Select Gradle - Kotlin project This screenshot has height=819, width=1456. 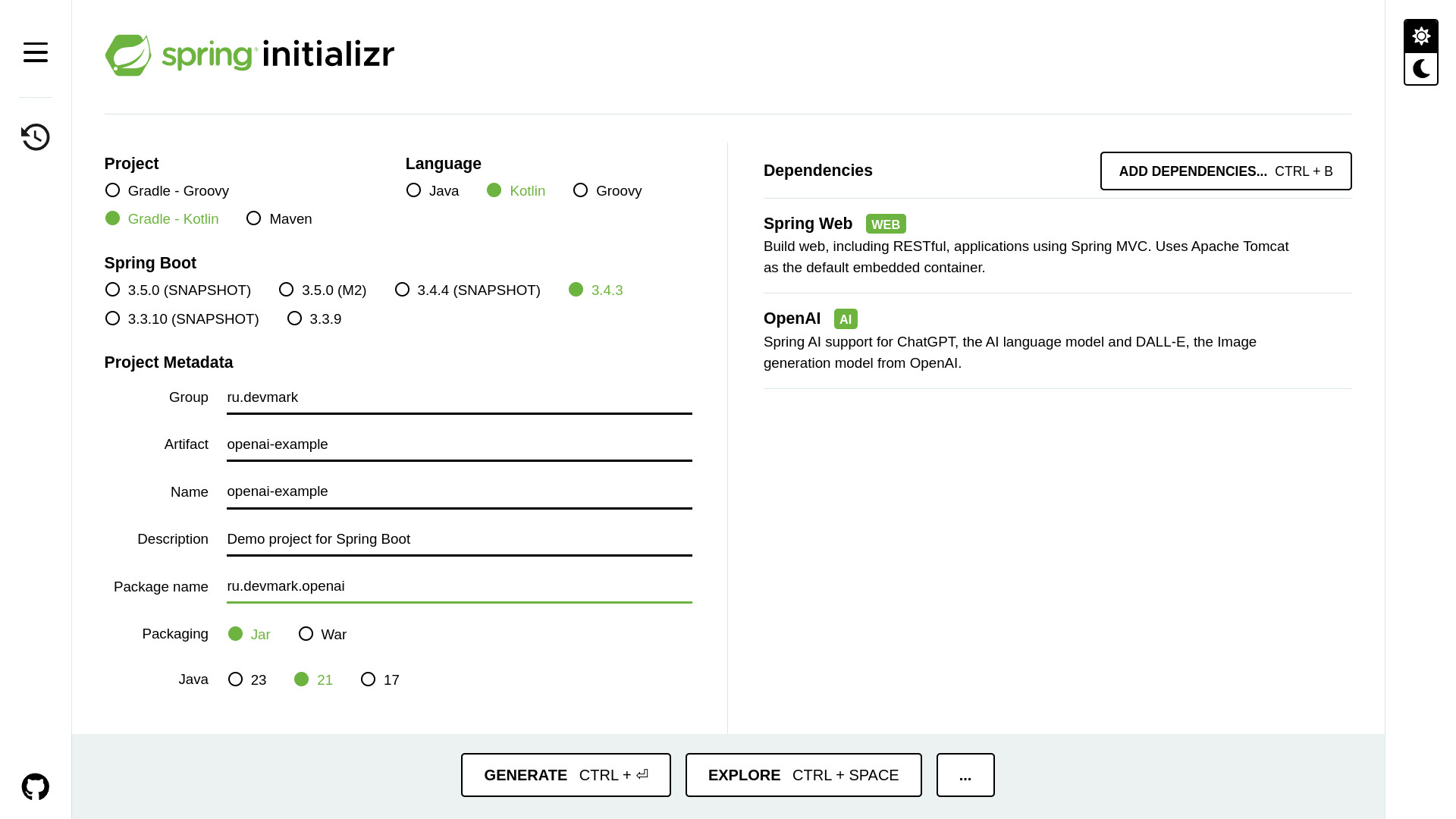click(x=162, y=219)
